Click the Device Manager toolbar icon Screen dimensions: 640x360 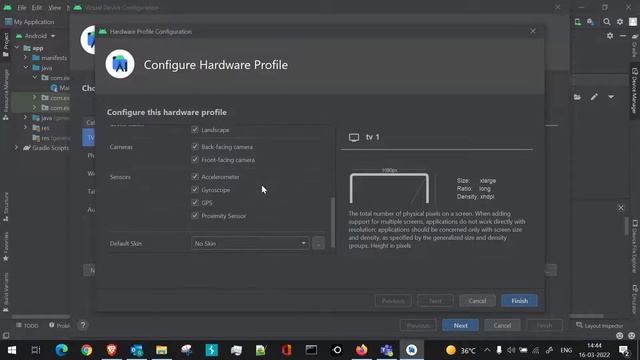[578, 22]
